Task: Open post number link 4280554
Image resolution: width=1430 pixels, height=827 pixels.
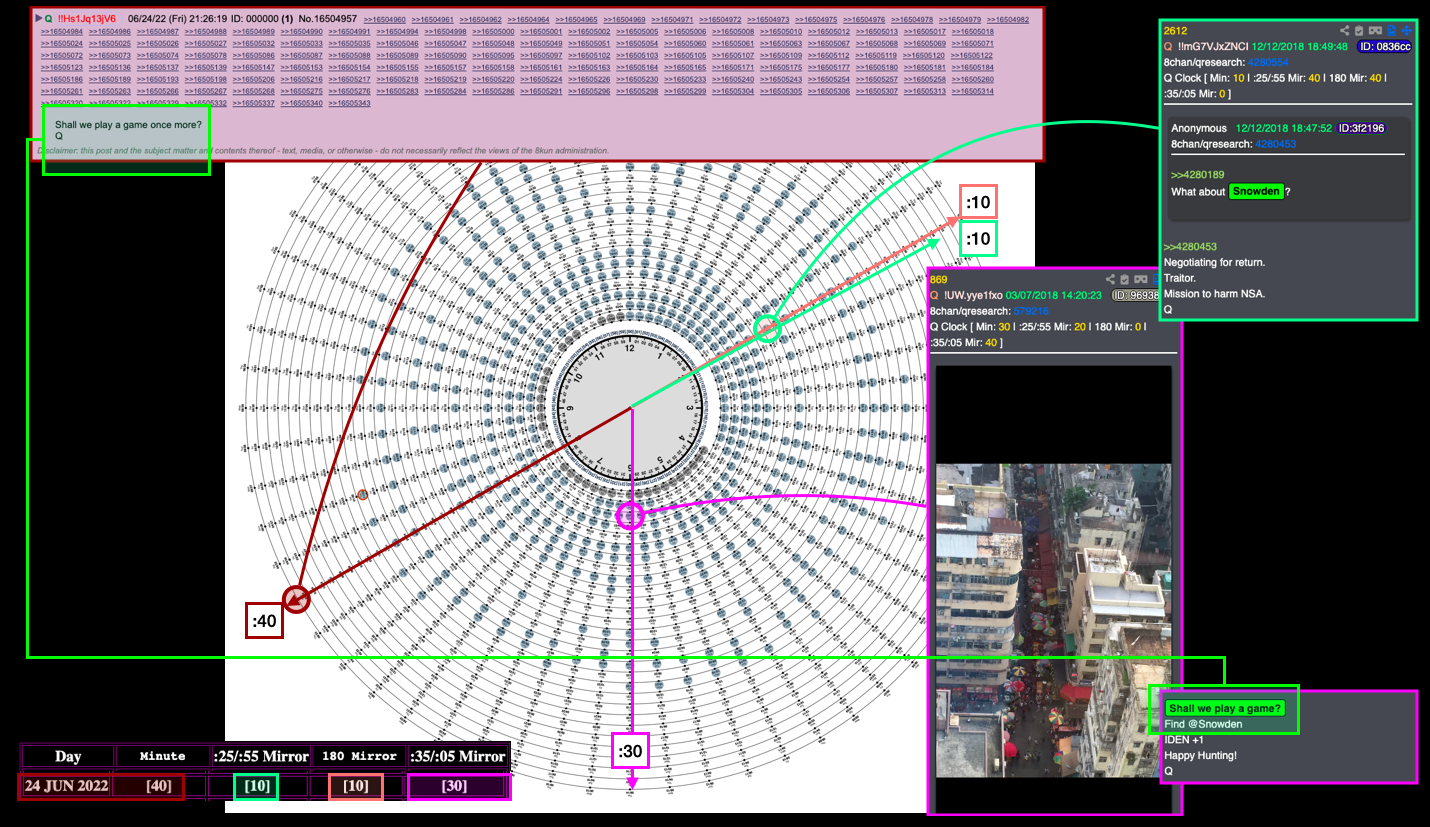Action: point(1269,62)
